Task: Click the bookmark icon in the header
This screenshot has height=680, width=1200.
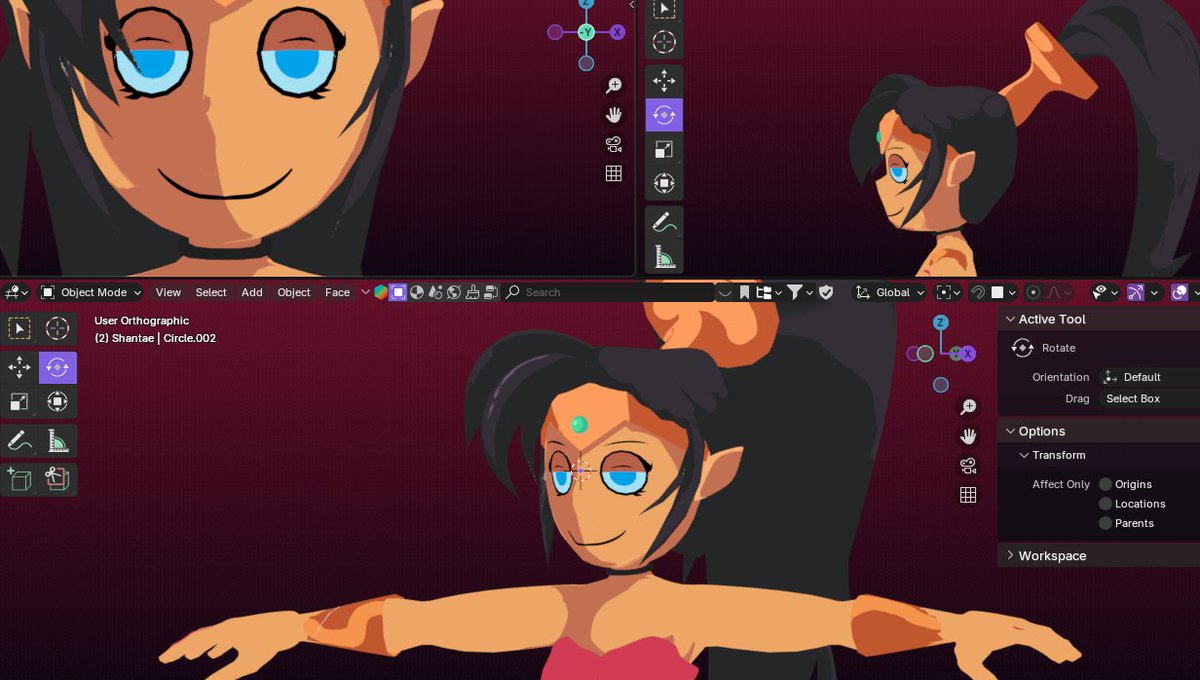Action: [744, 292]
